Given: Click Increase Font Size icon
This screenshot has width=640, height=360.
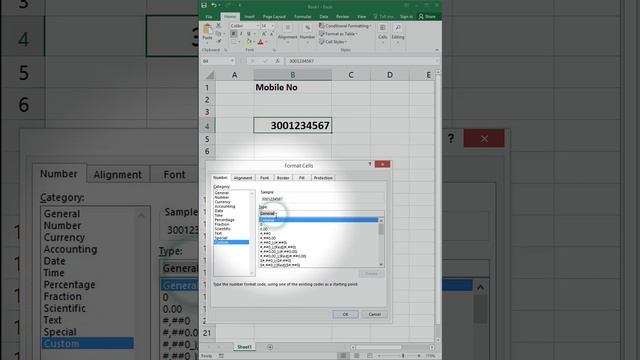Looking at the screenshot, I should [x=264, y=34].
